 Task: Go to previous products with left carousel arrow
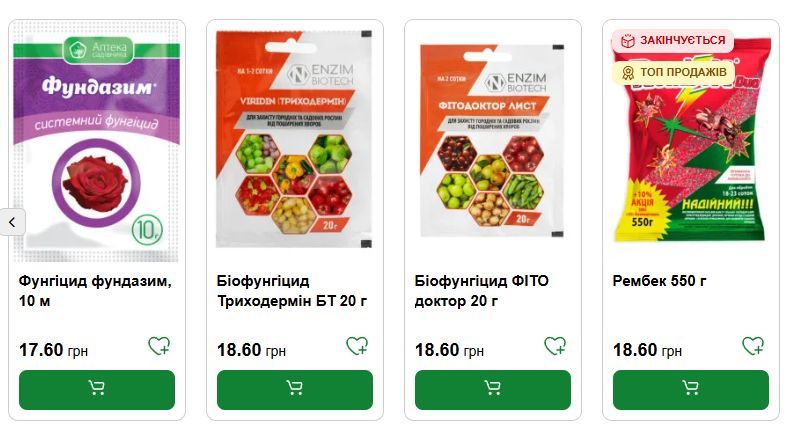click(x=12, y=222)
